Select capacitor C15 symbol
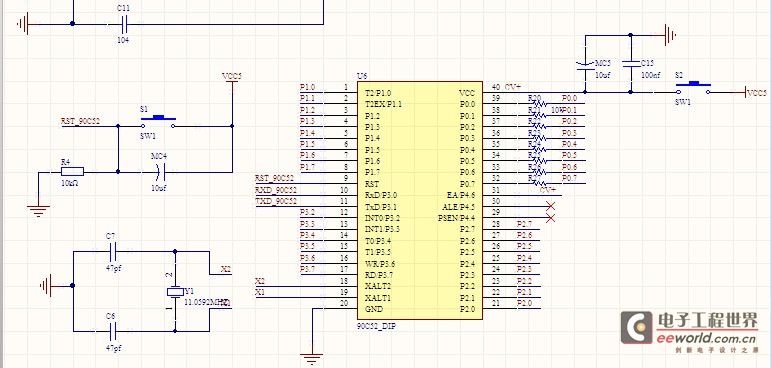 (631, 64)
